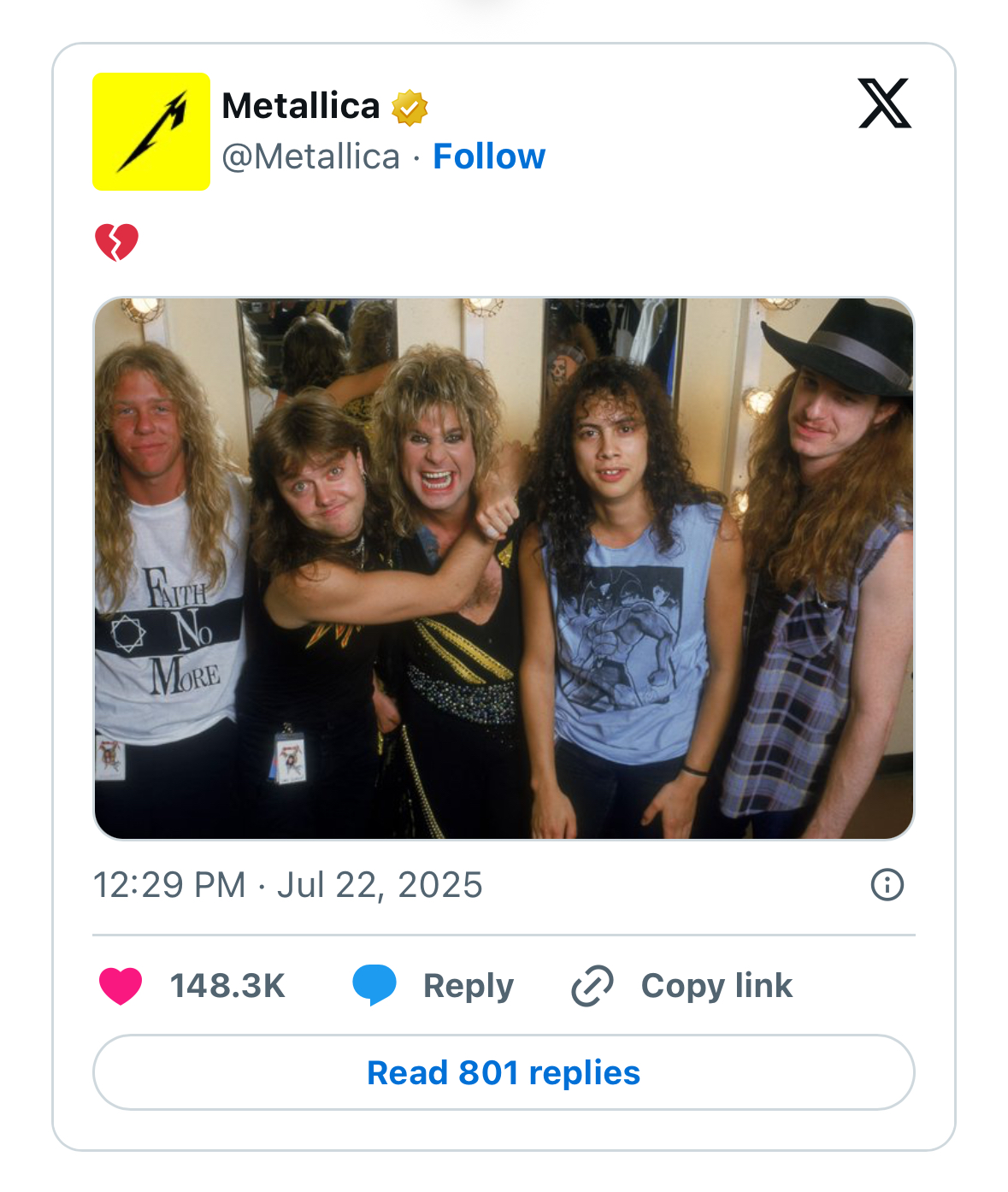The width and height of the screenshot is (1008, 1192).
Task: Like the post with heart icon
Action: click(x=121, y=986)
